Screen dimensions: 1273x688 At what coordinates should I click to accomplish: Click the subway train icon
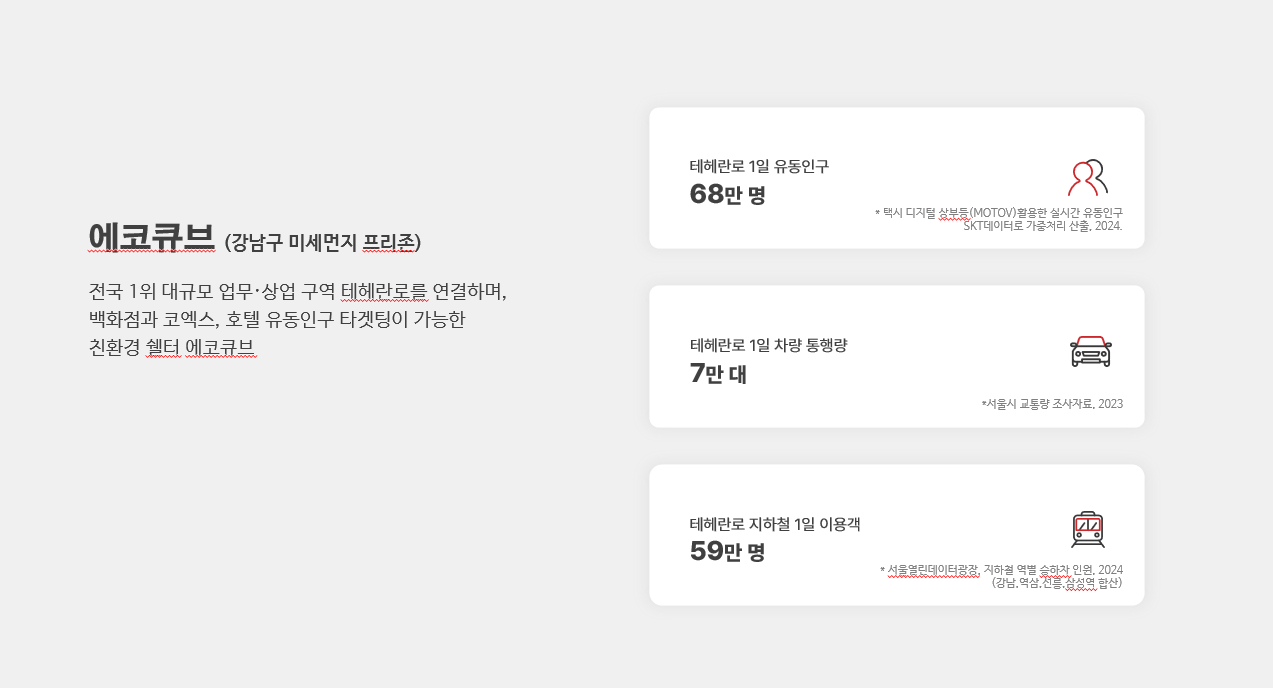coord(1088,530)
